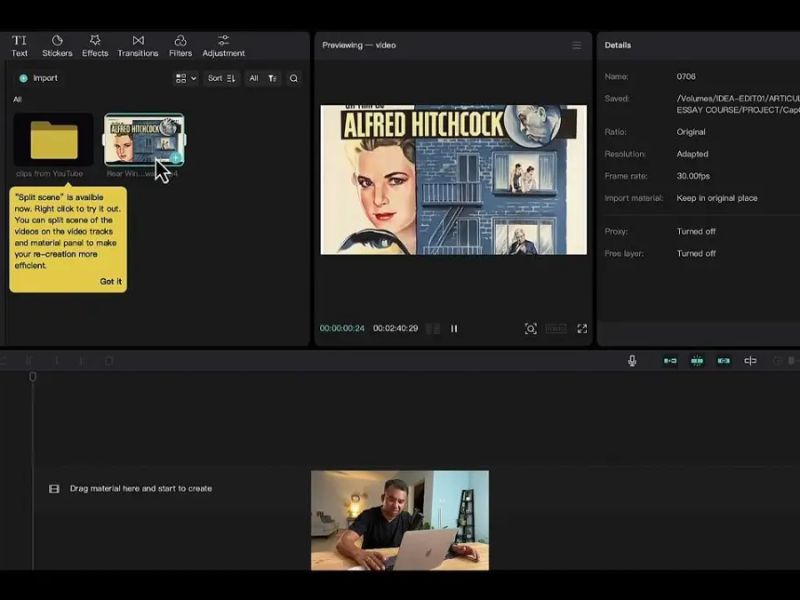This screenshot has height=600, width=800.
Task: Click the Resolution value Adapted
Action: [x=692, y=154]
